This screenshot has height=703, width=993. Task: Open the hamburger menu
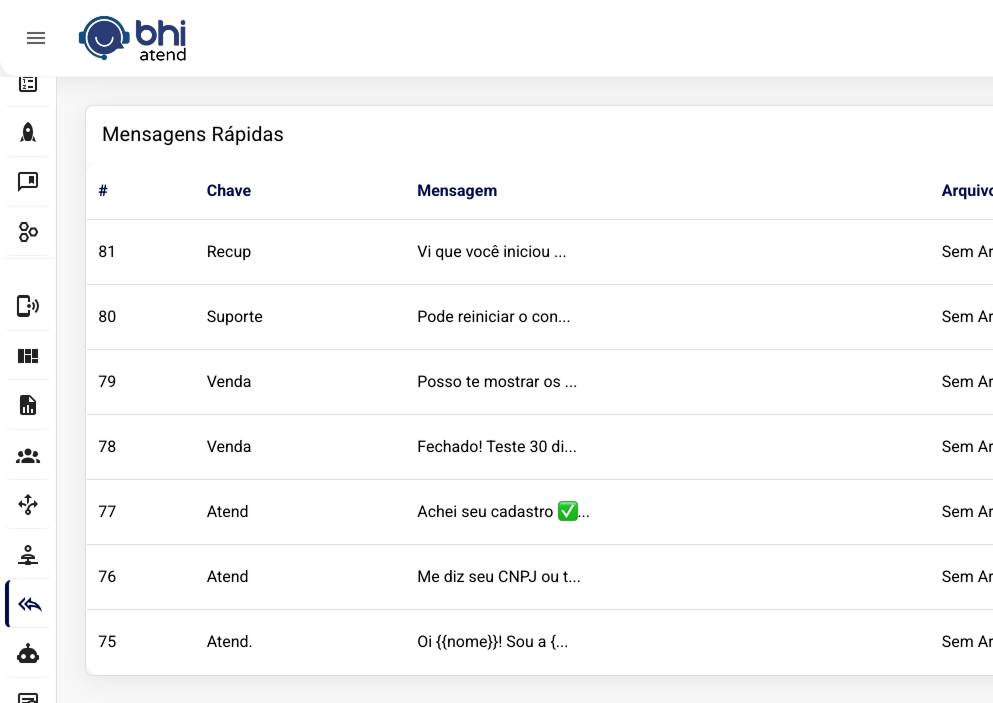point(36,38)
